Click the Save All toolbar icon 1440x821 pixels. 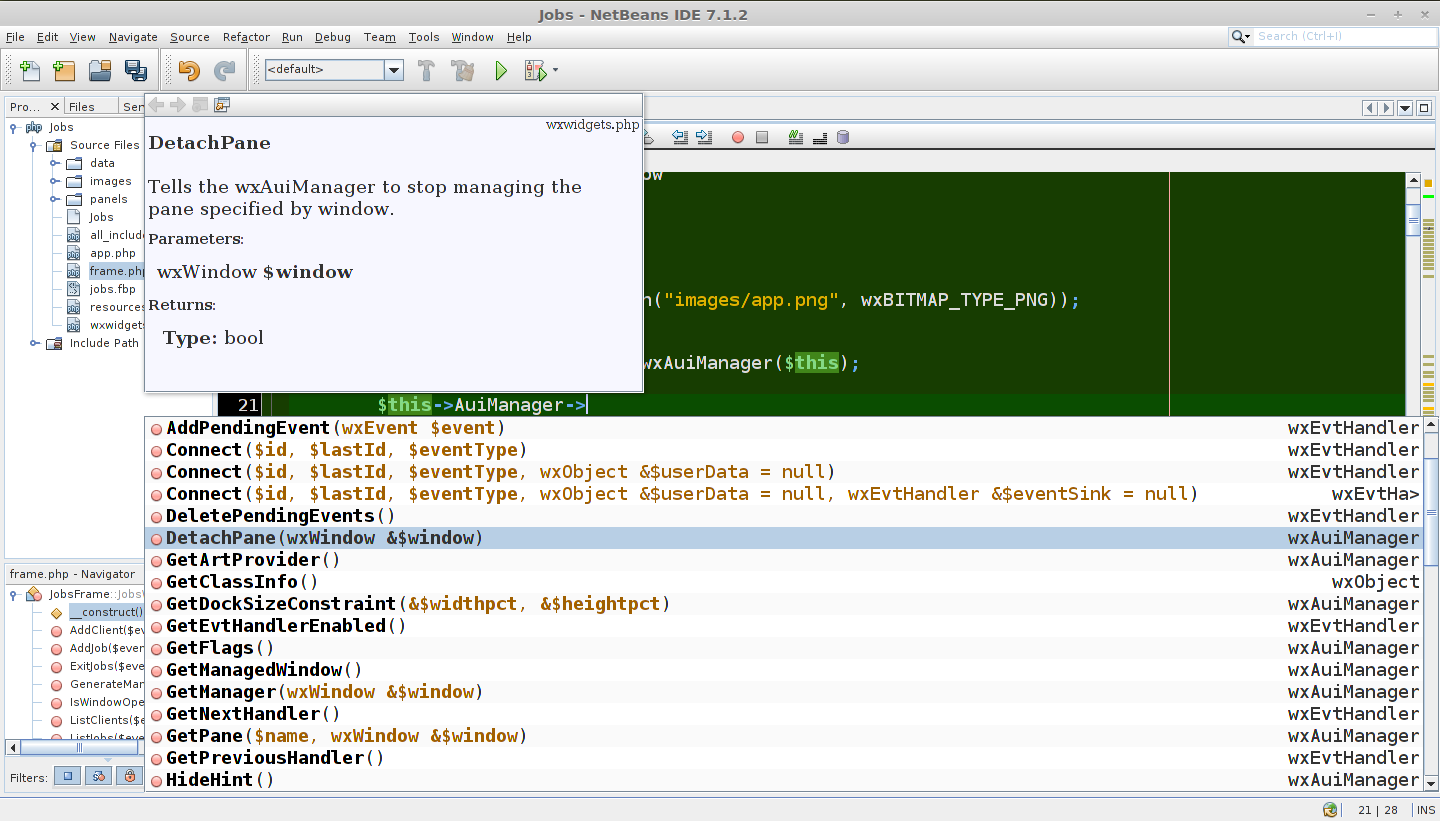point(135,70)
